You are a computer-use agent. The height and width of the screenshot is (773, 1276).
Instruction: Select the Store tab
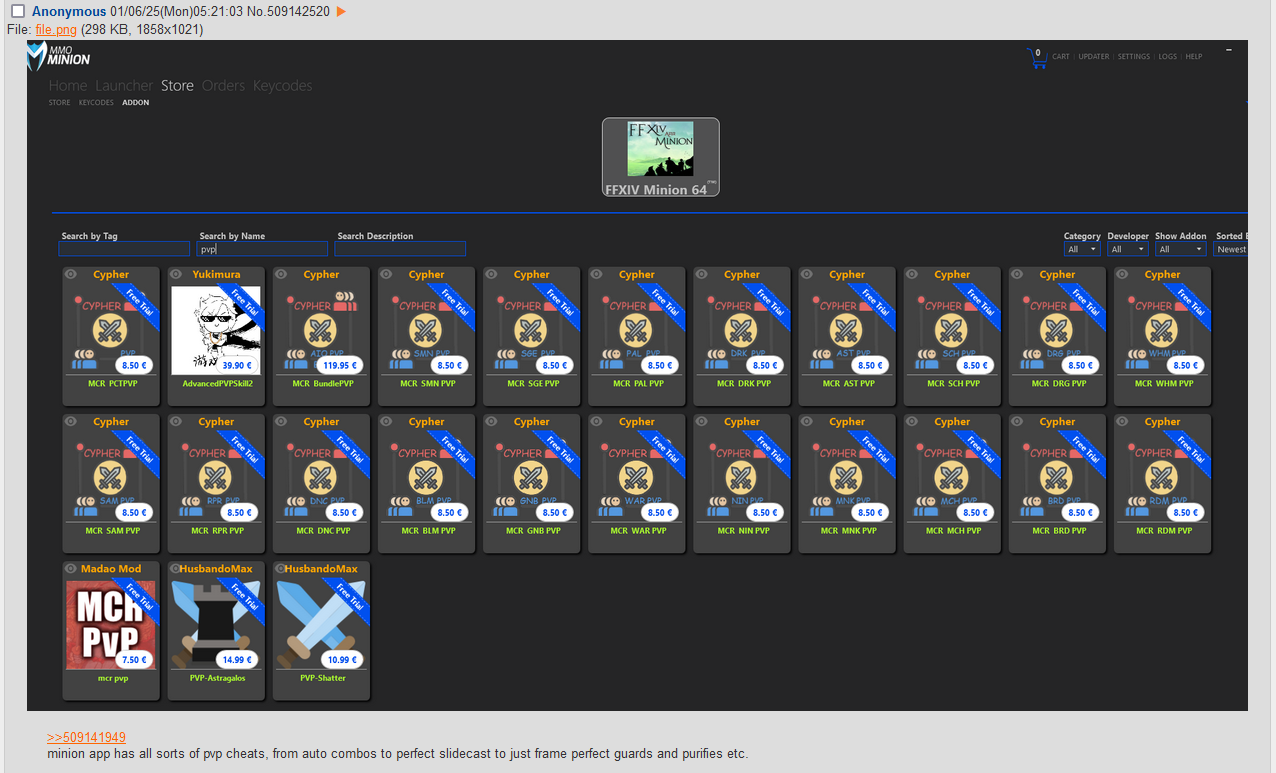[177, 86]
